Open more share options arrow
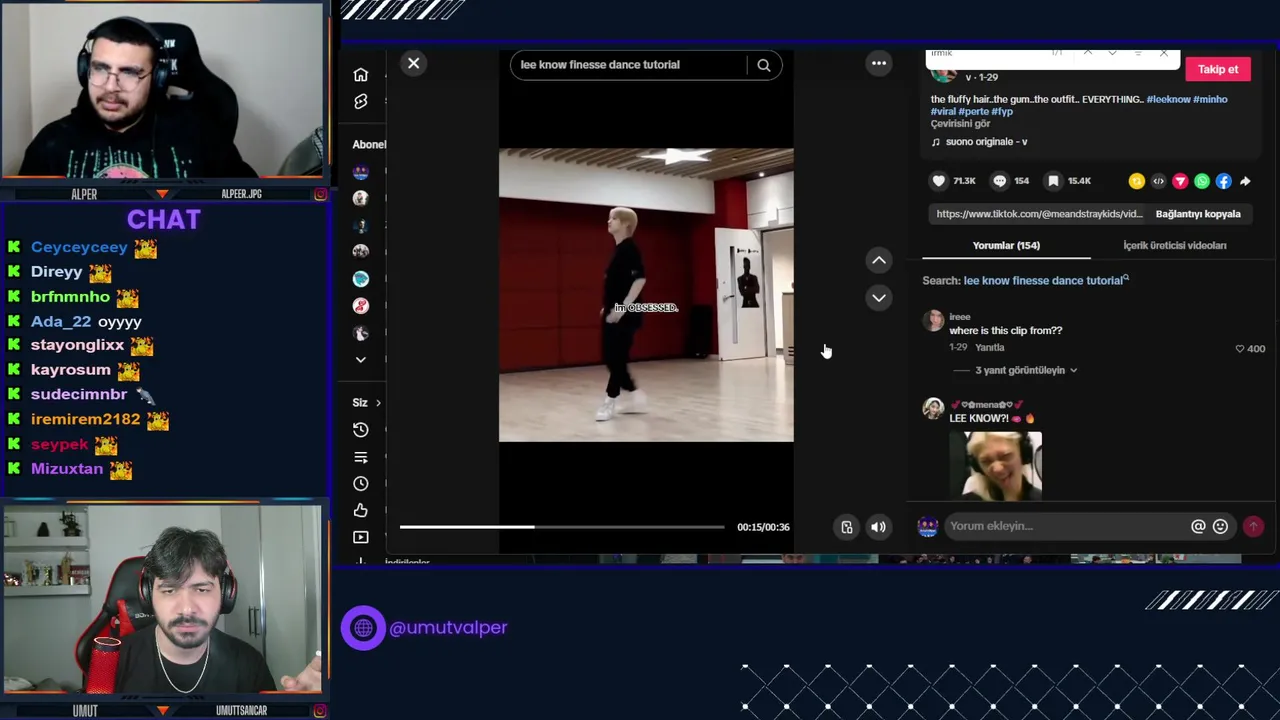This screenshot has width=1280, height=720. [1245, 181]
